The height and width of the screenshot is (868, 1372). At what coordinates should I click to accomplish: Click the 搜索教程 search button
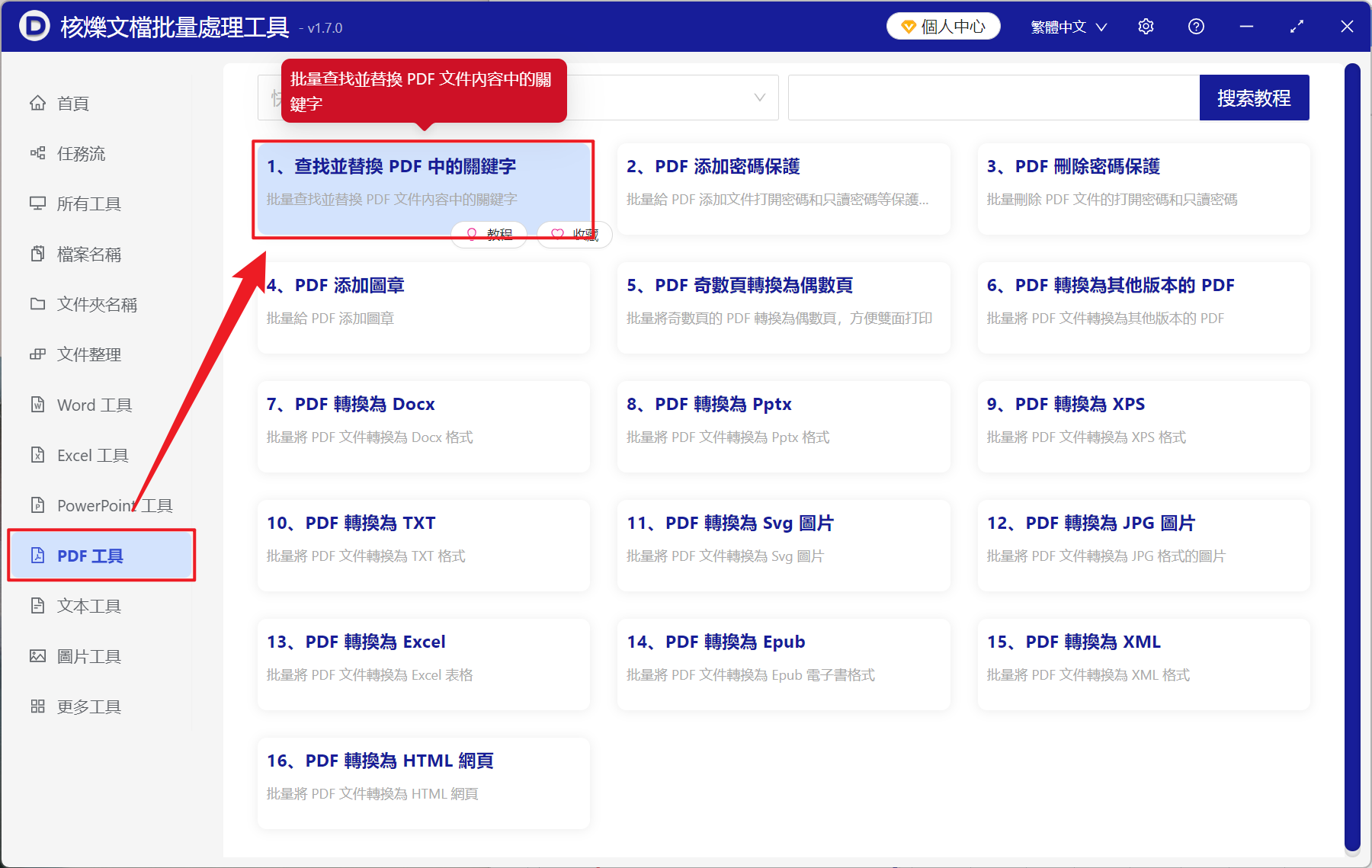click(1254, 98)
